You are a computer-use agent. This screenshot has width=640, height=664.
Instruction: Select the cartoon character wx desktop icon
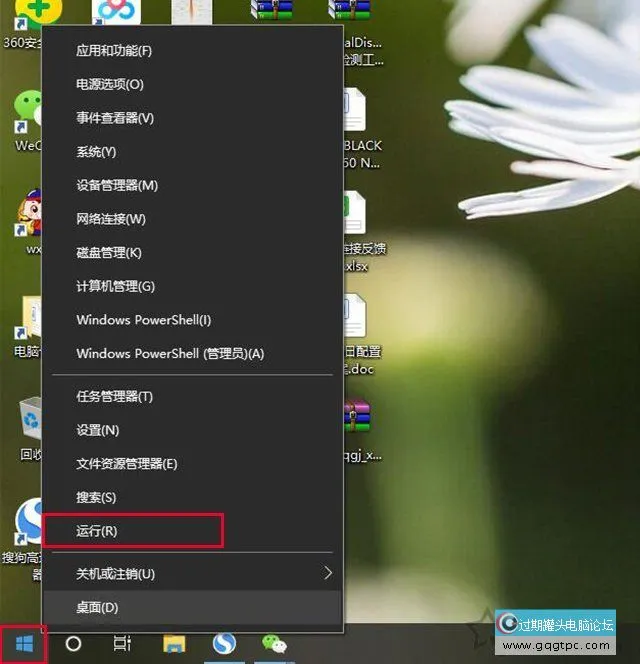(29, 221)
